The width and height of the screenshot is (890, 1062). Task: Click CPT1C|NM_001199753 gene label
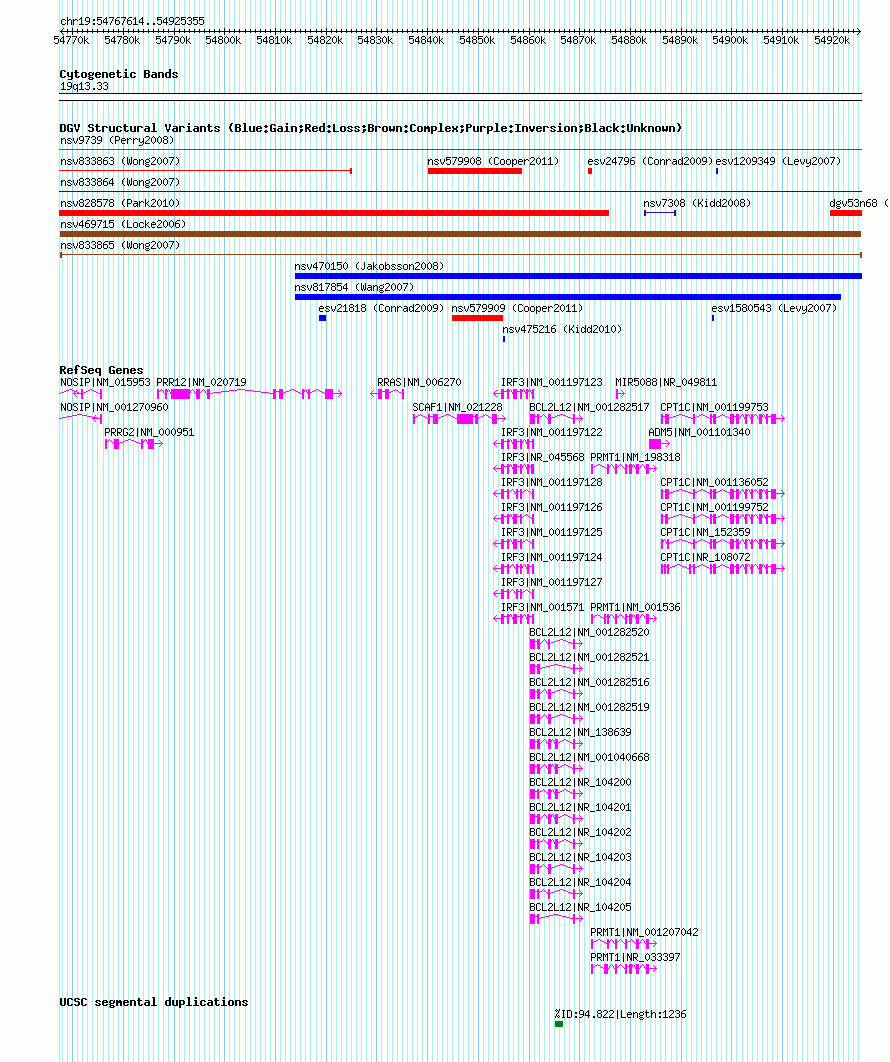[715, 407]
